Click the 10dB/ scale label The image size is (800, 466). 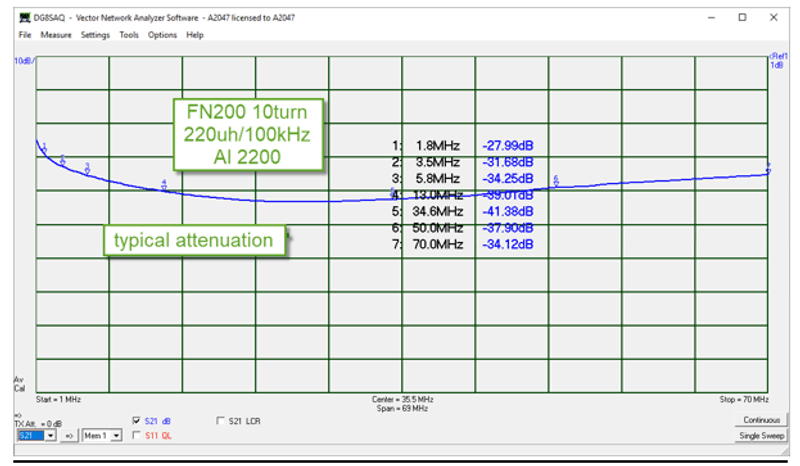(24, 61)
